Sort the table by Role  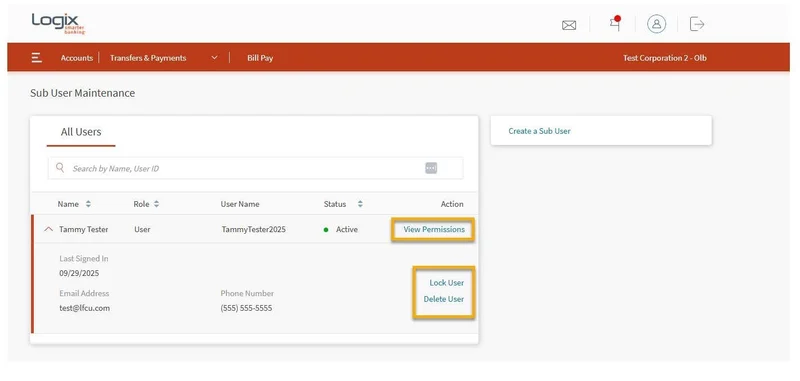tap(157, 204)
